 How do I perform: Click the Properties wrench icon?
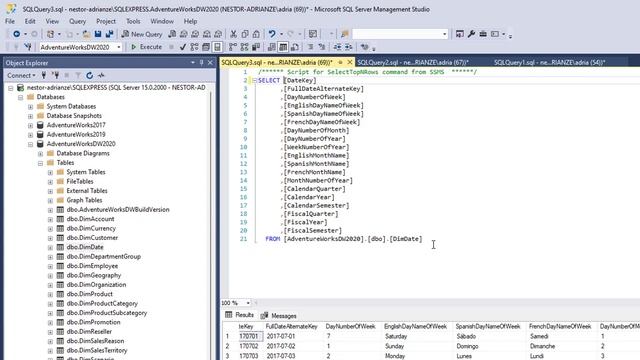click(471, 34)
